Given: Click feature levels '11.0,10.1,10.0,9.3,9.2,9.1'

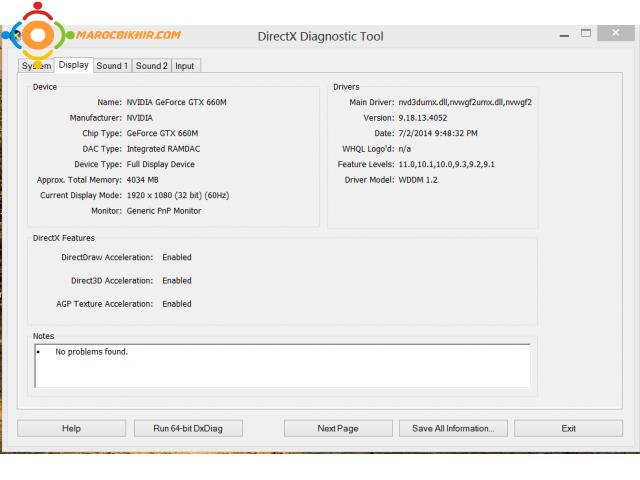Looking at the screenshot, I should click(446, 164).
